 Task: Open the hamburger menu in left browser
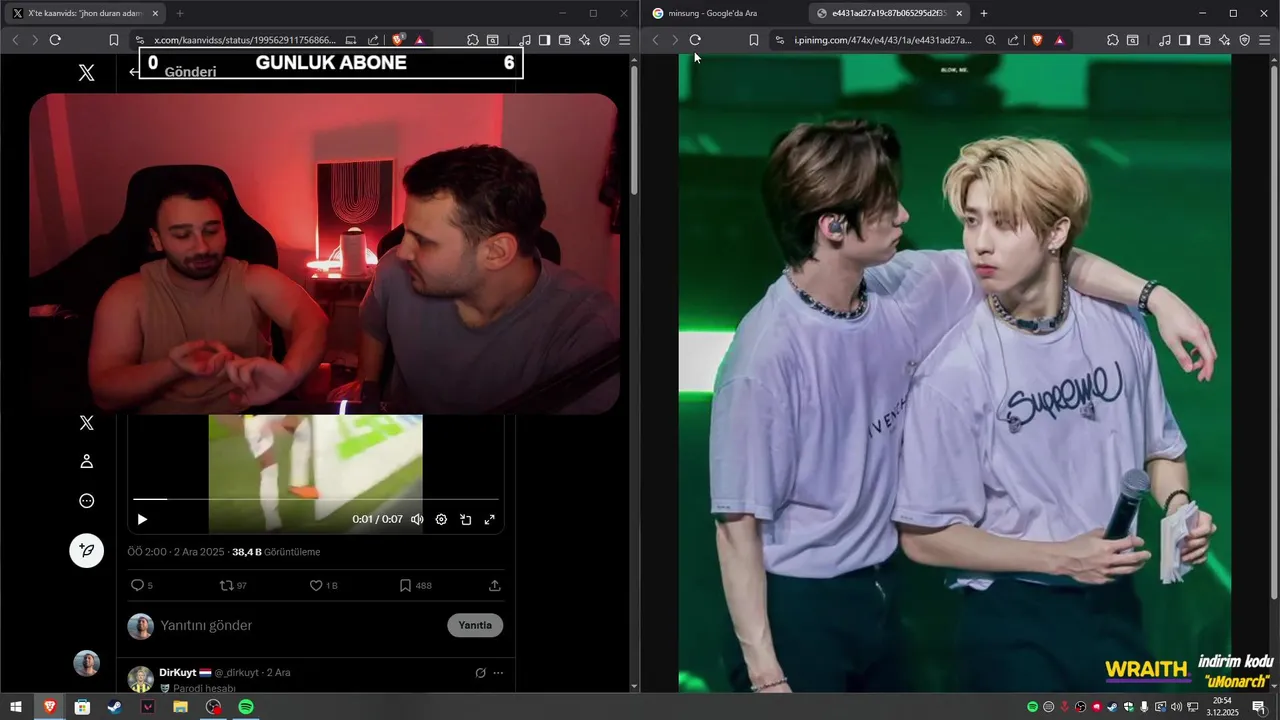pos(624,40)
